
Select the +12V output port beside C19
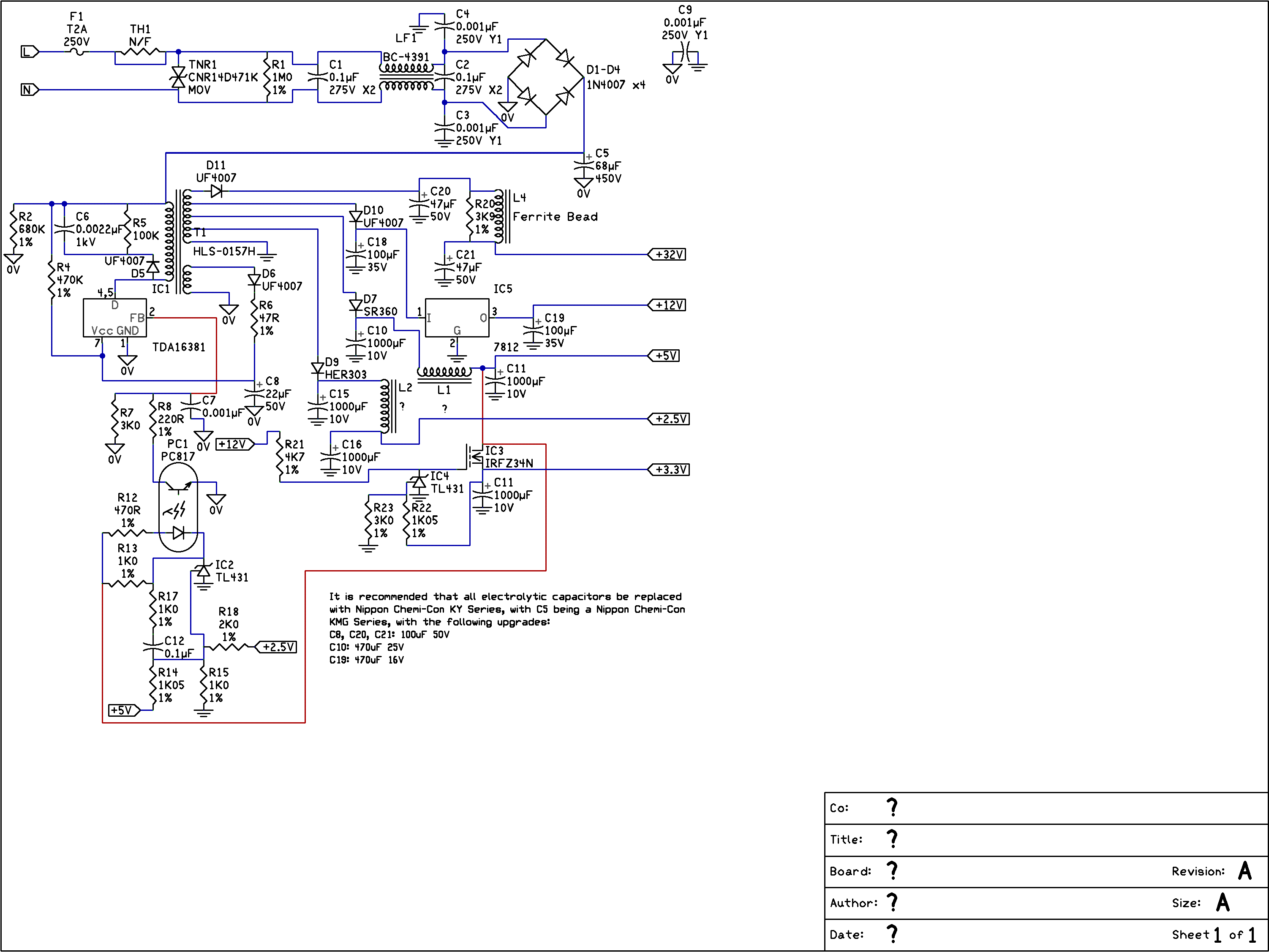667,305
